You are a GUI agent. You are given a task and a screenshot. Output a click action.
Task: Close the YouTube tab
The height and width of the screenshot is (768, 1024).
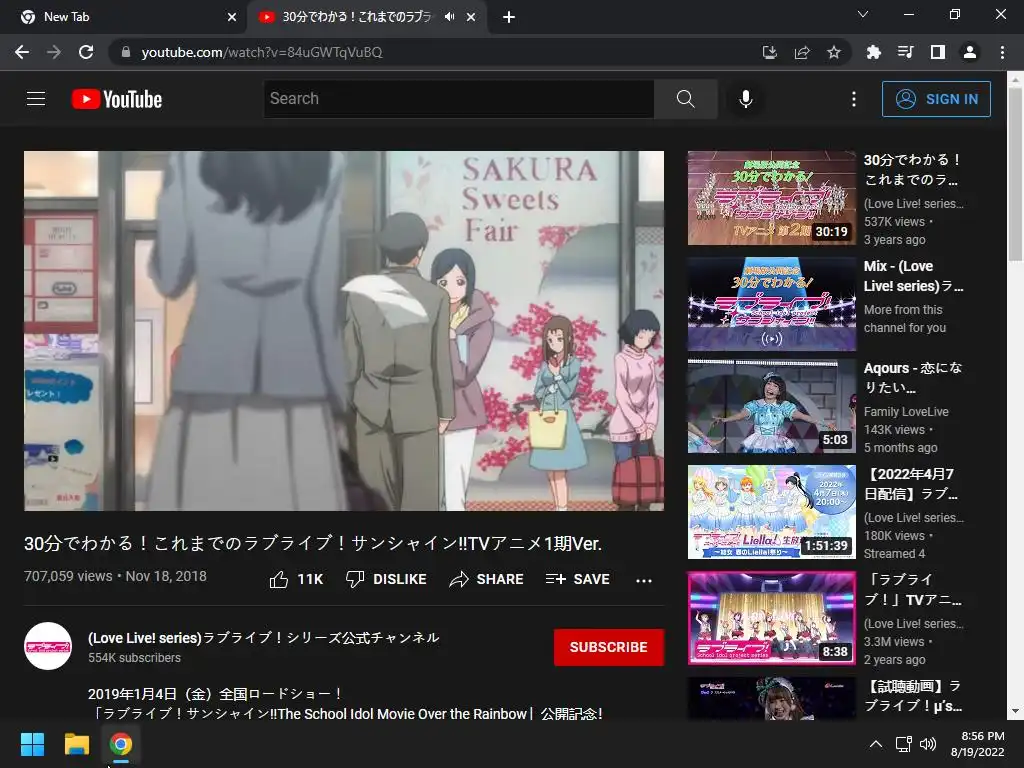[x=471, y=17]
